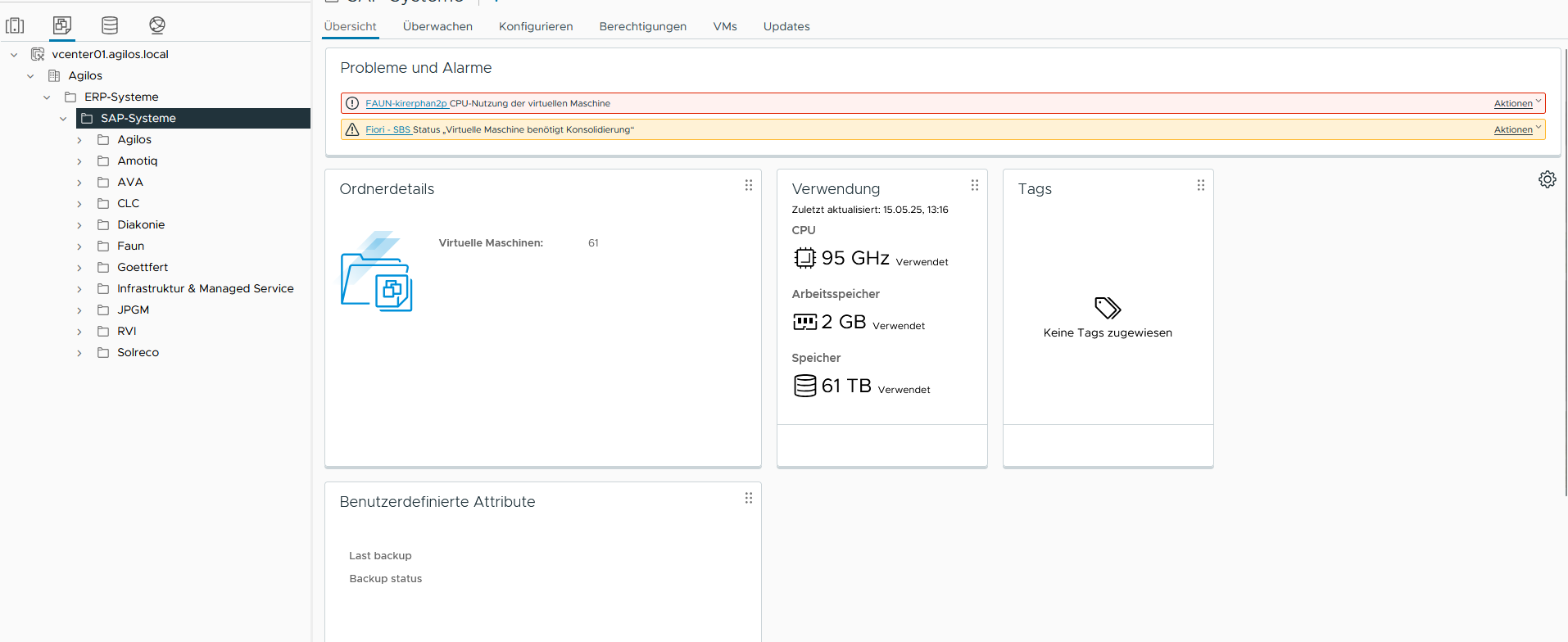Open the Fiori - SBS VM link
The height and width of the screenshot is (642, 1568).
click(387, 129)
